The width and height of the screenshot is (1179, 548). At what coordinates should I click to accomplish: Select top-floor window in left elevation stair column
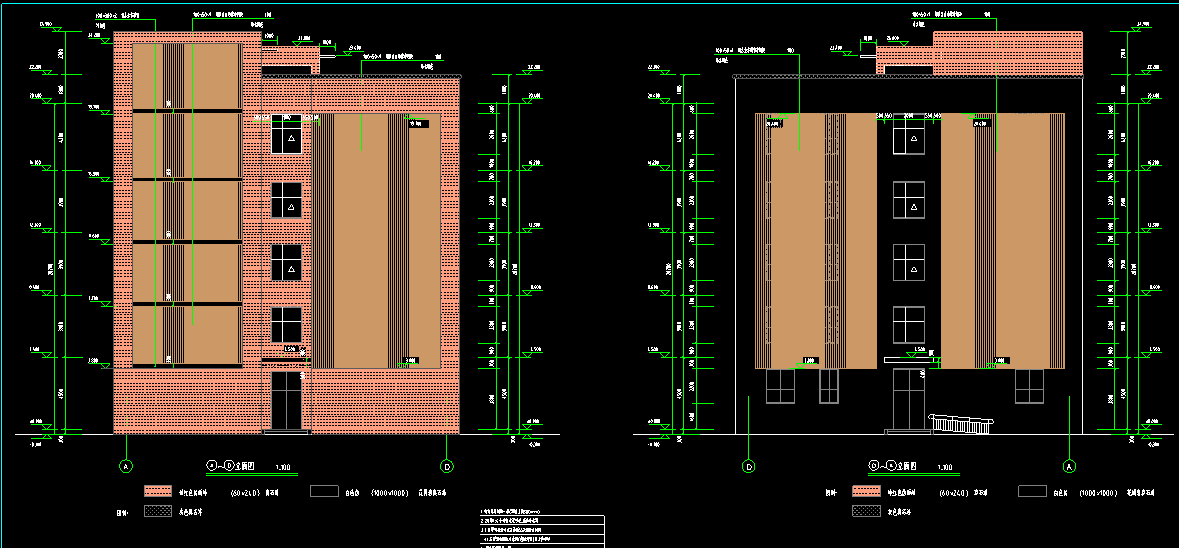click(287, 132)
